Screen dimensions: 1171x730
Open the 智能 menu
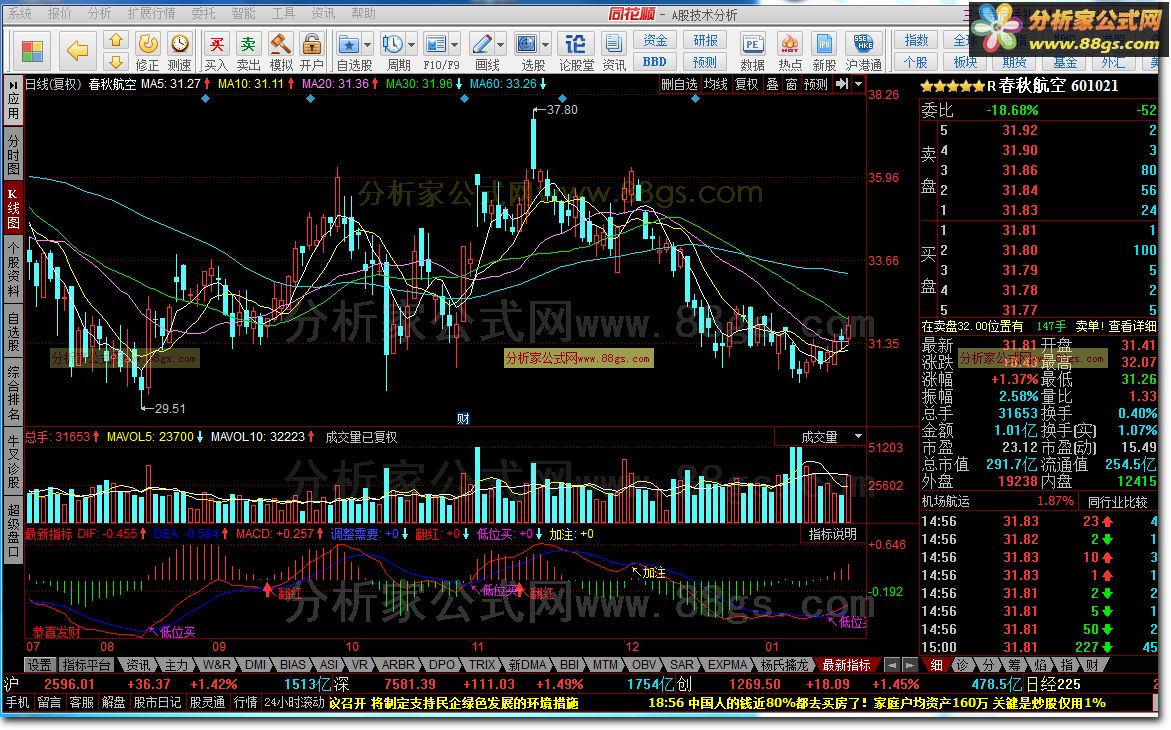point(243,13)
